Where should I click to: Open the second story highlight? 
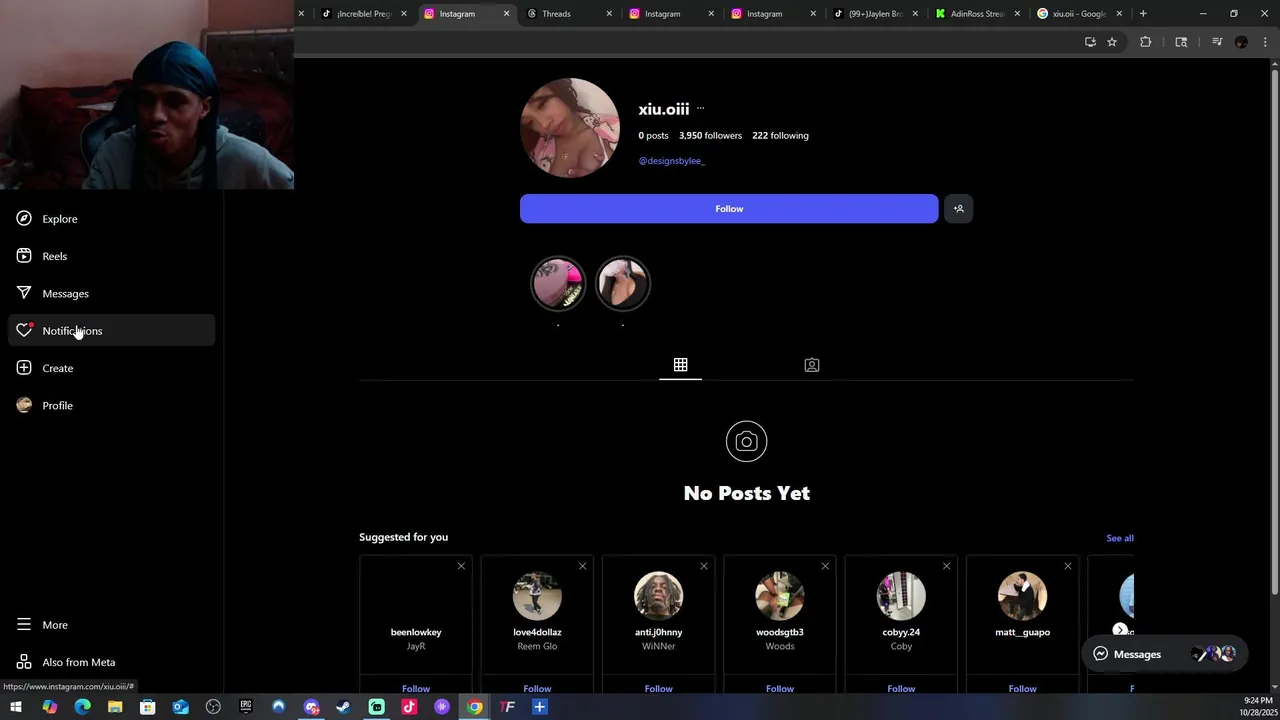[x=623, y=284]
